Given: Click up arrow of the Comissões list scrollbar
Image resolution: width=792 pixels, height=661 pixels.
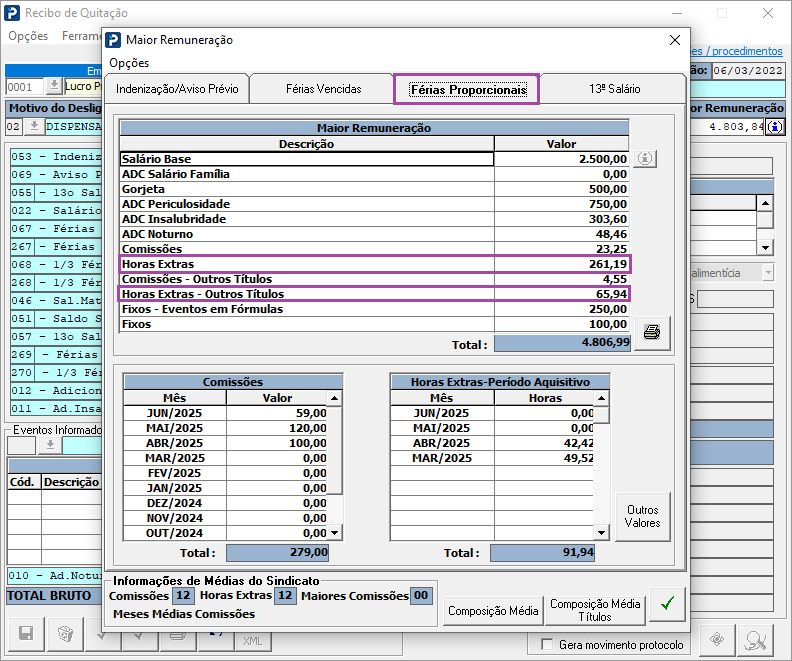Looking at the screenshot, I should 334,398.
